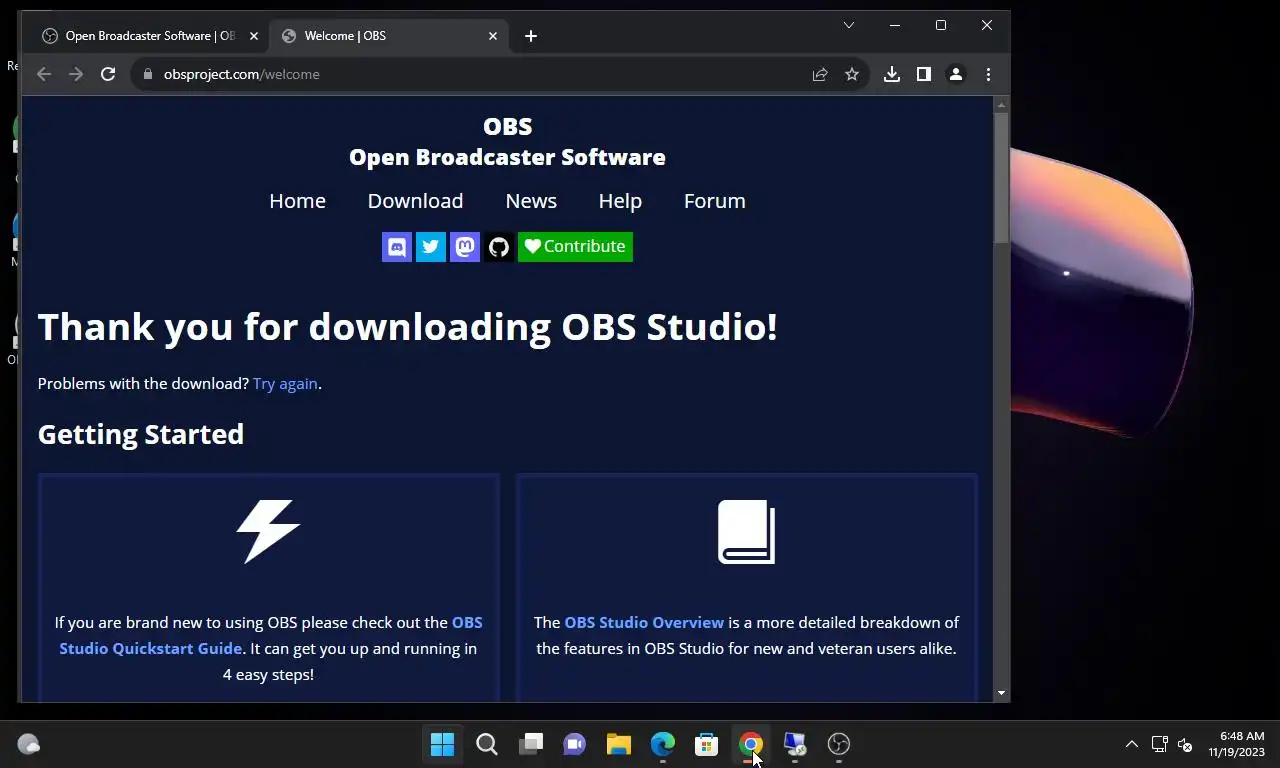Open a new browser tab
This screenshot has height=768, width=1280.
(x=531, y=36)
